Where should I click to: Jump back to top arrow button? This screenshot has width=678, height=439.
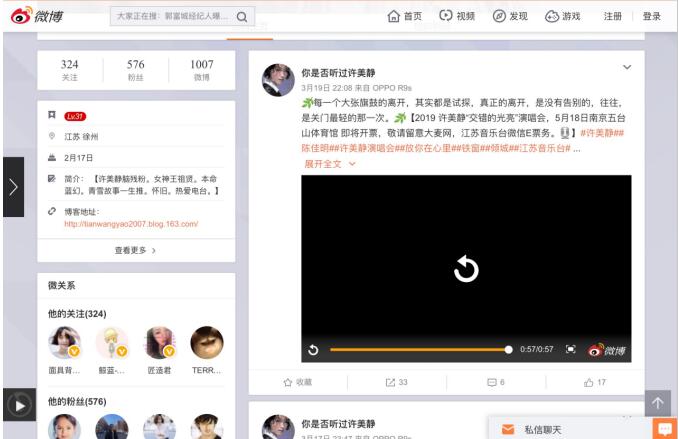pyautogui.click(x=658, y=403)
